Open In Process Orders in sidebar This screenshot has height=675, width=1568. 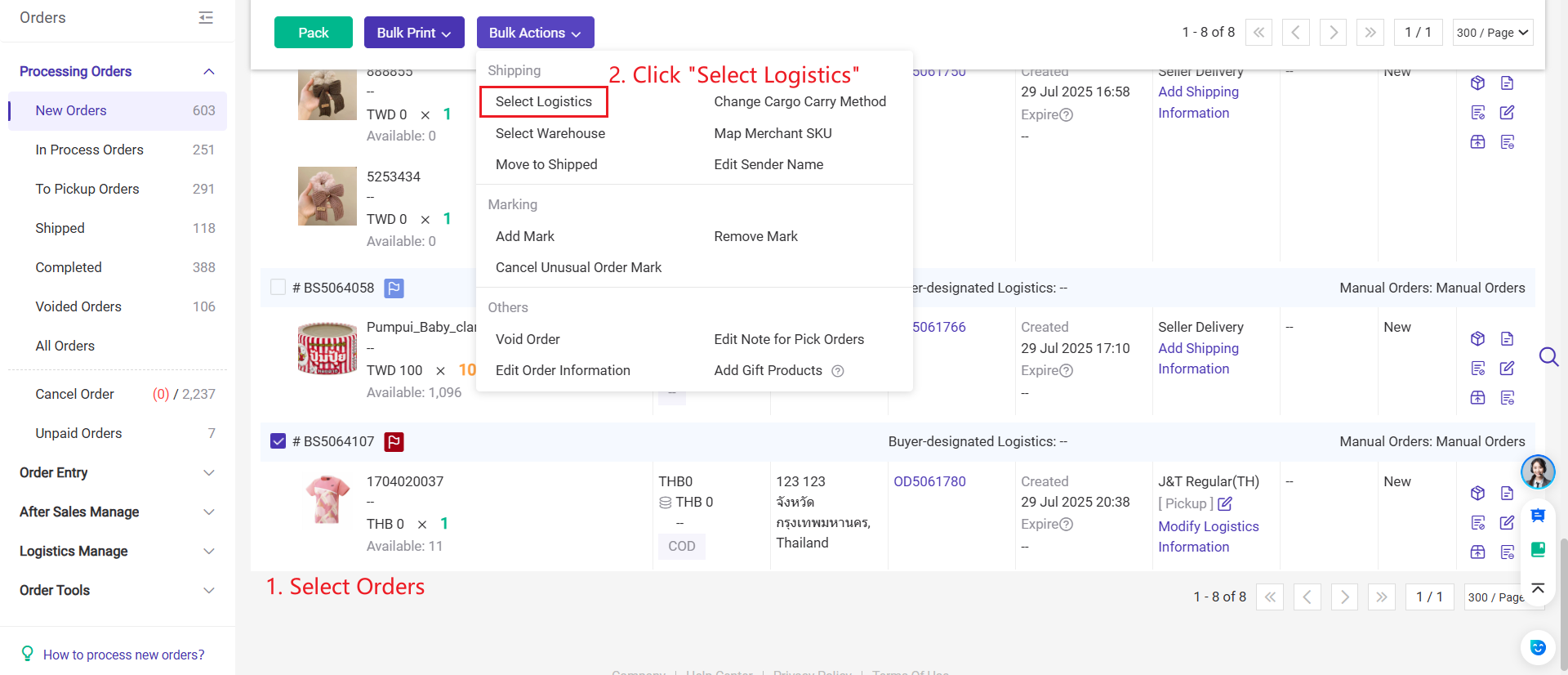click(x=118, y=150)
